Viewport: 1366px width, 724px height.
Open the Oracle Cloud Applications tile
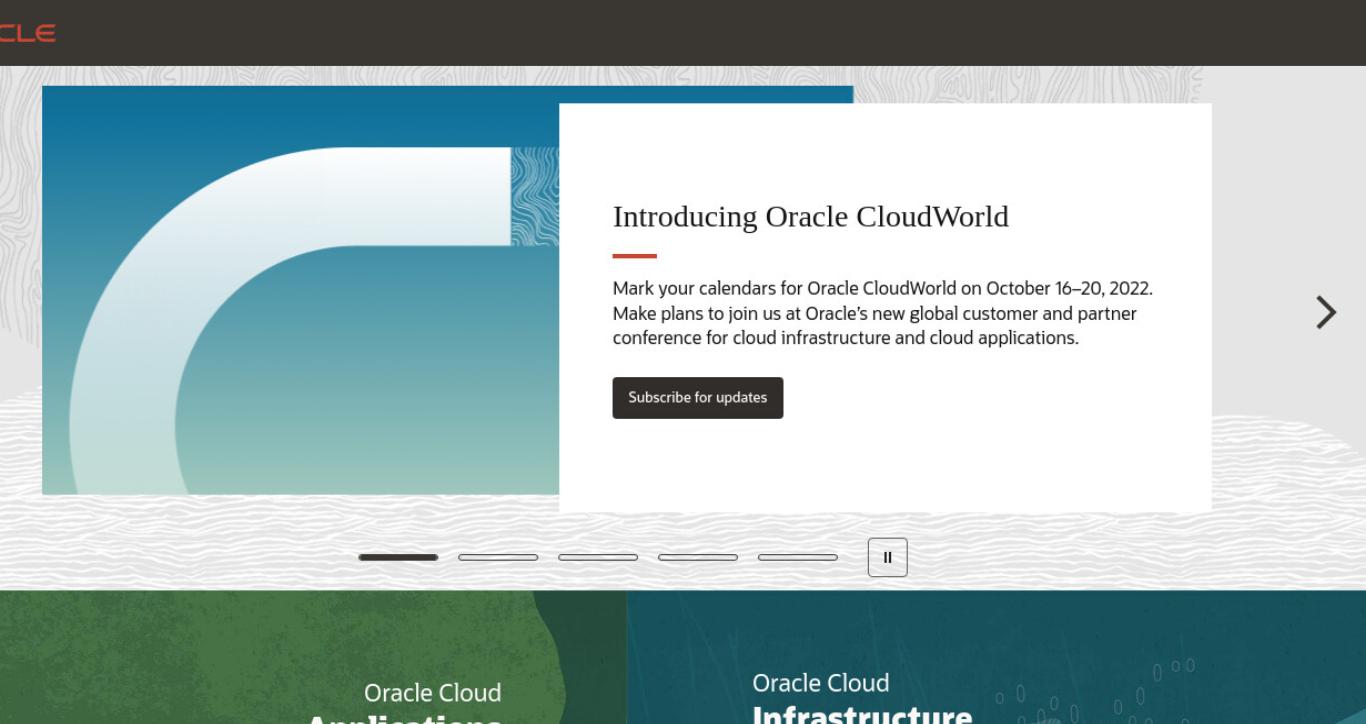pos(313,657)
